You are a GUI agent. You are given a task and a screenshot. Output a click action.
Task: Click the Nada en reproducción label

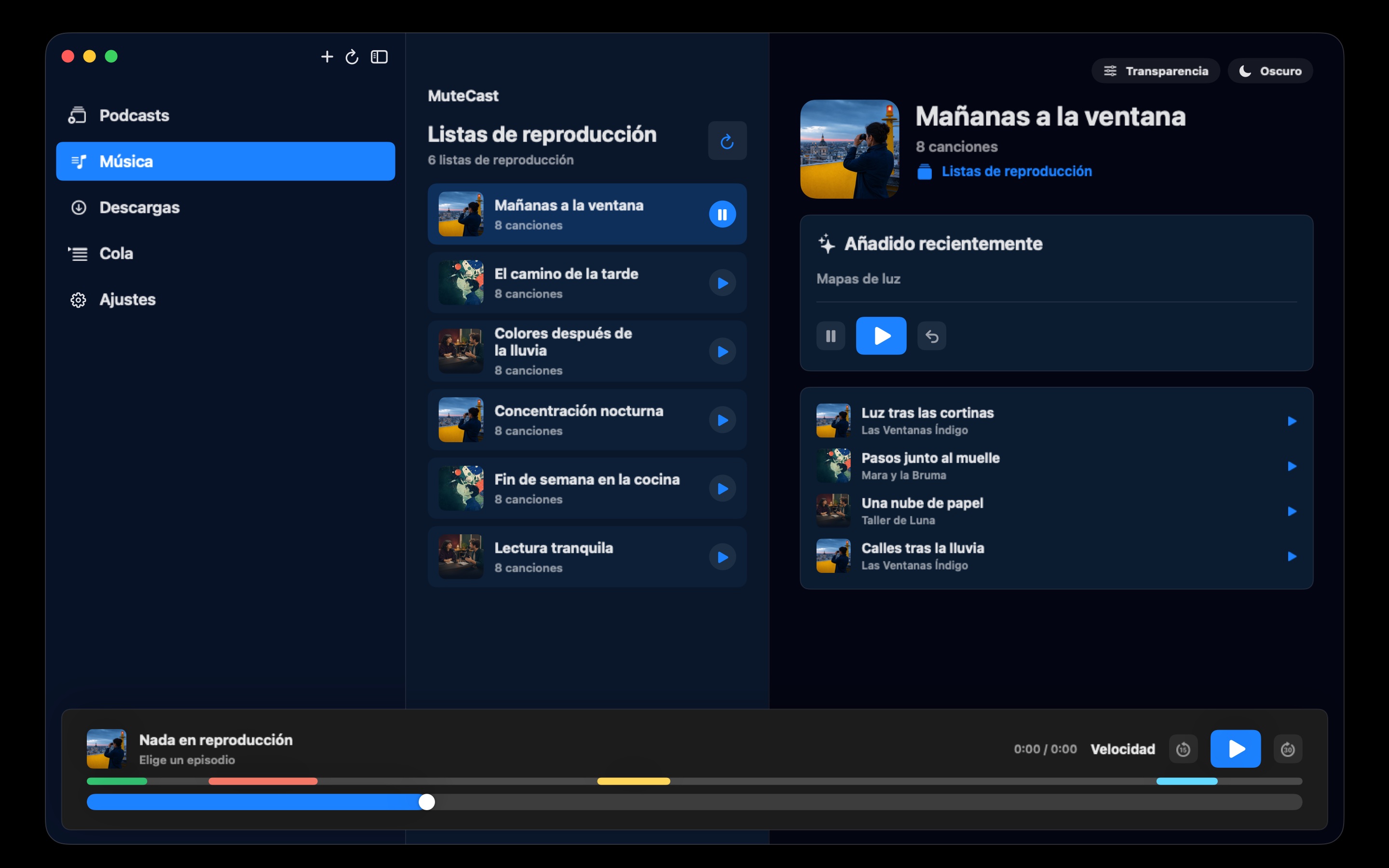click(216, 740)
